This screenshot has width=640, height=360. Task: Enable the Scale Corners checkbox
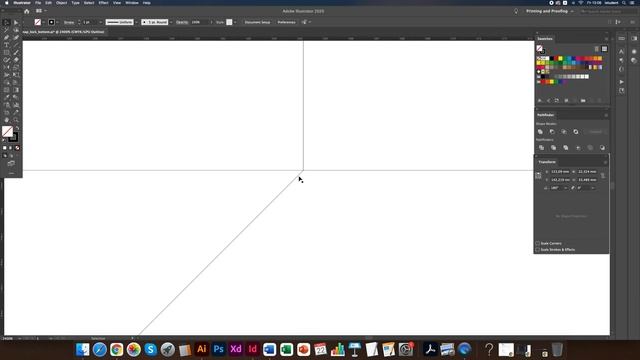coord(538,243)
